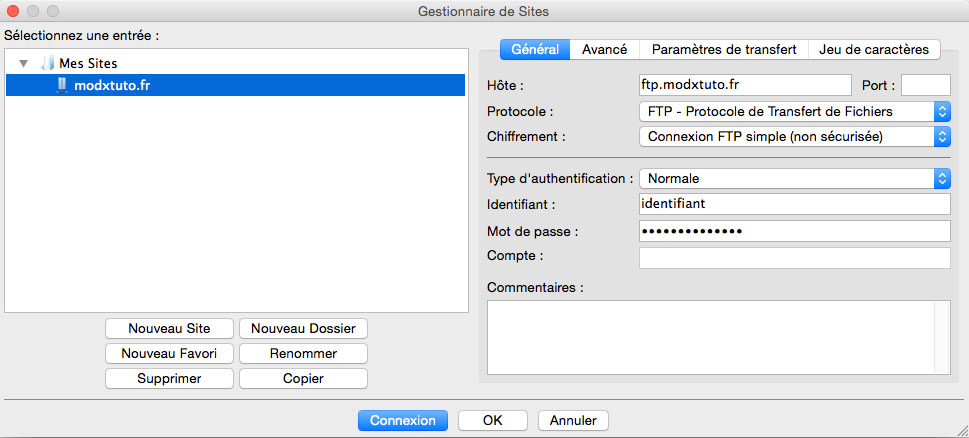Click the blue Connexion button
The image size is (969, 438).
403,421
